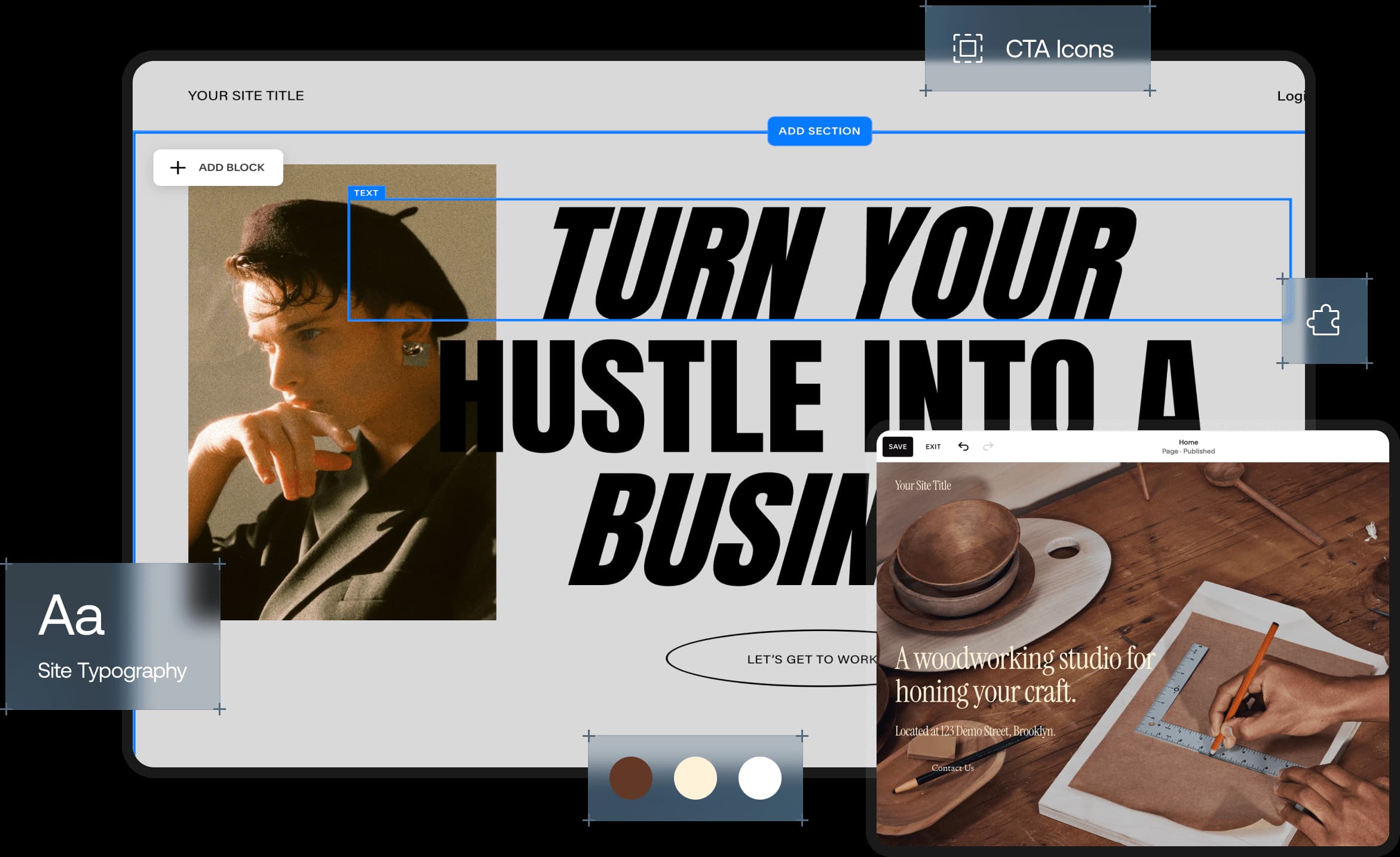1400x857 pixels.
Task: Select the brown color swatch
Action: point(630,778)
